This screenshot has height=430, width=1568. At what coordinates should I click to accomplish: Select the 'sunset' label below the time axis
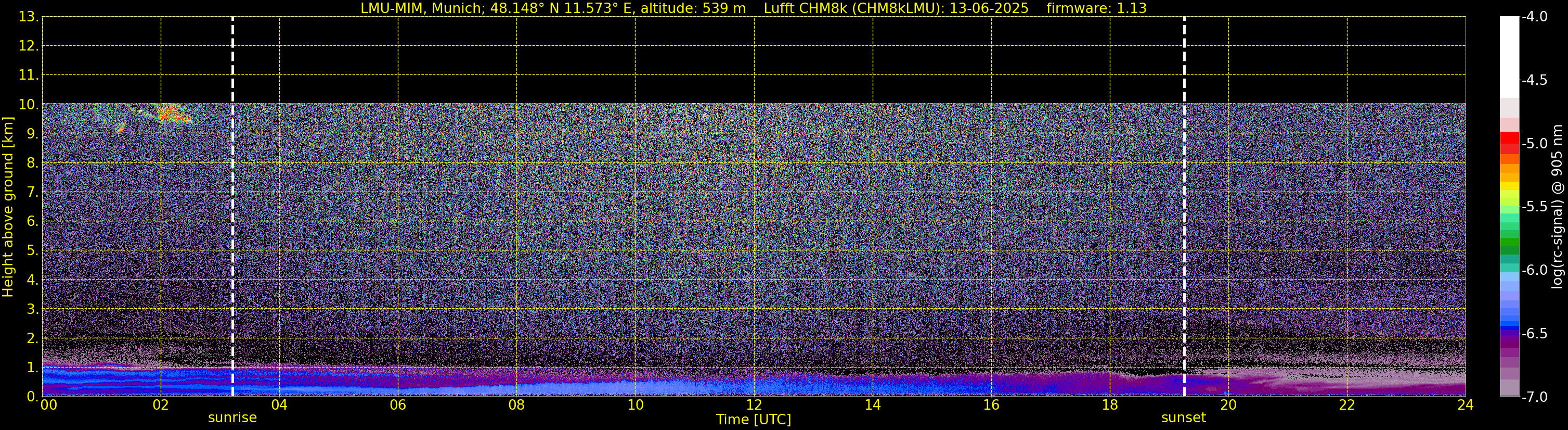tap(1183, 418)
